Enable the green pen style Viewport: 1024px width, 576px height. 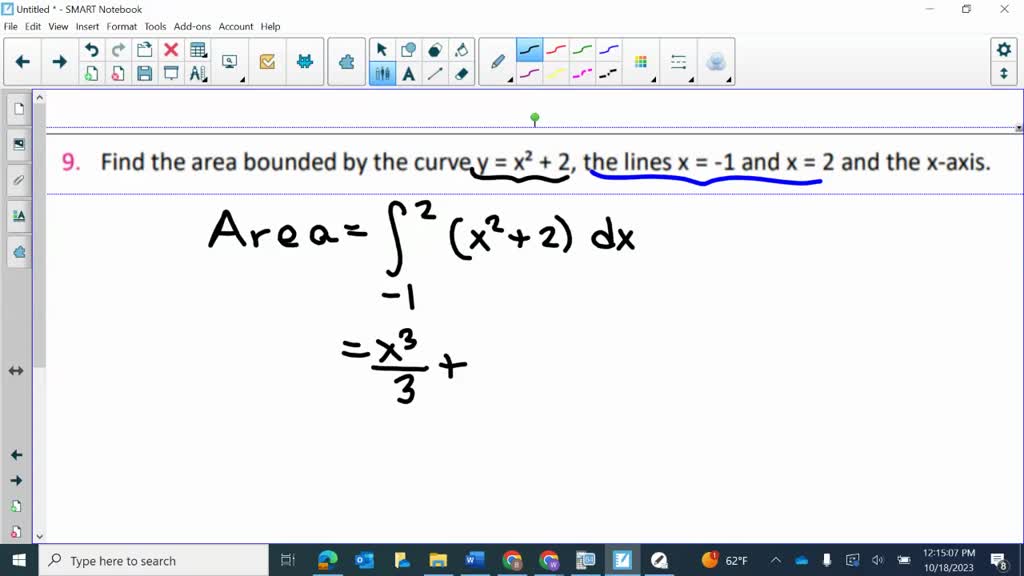582,48
